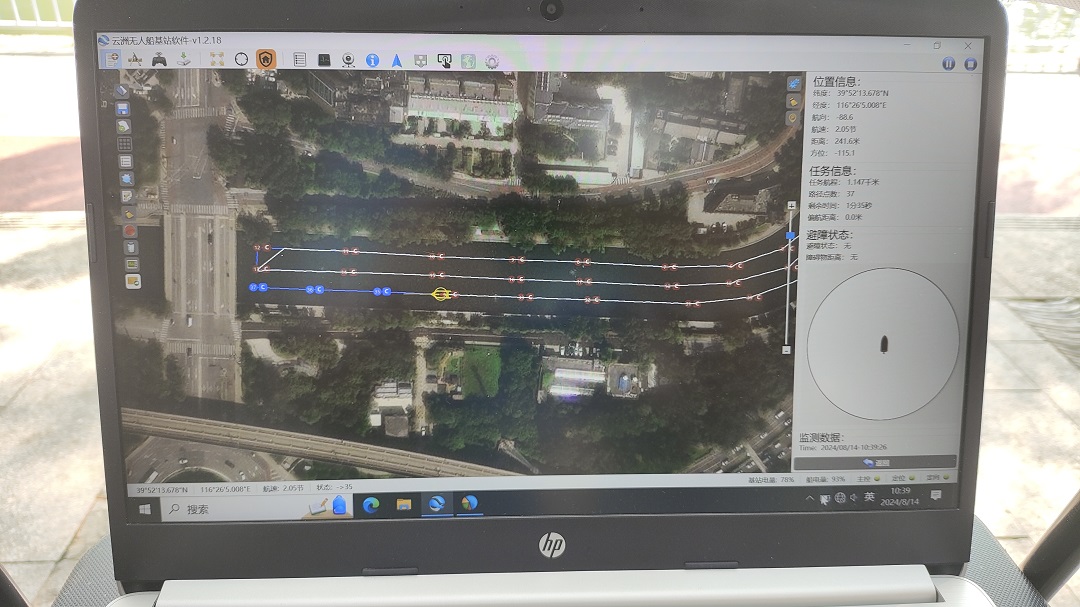
Task: Click the fit-to-screen expand arrows icon
Action: tap(216, 60)
